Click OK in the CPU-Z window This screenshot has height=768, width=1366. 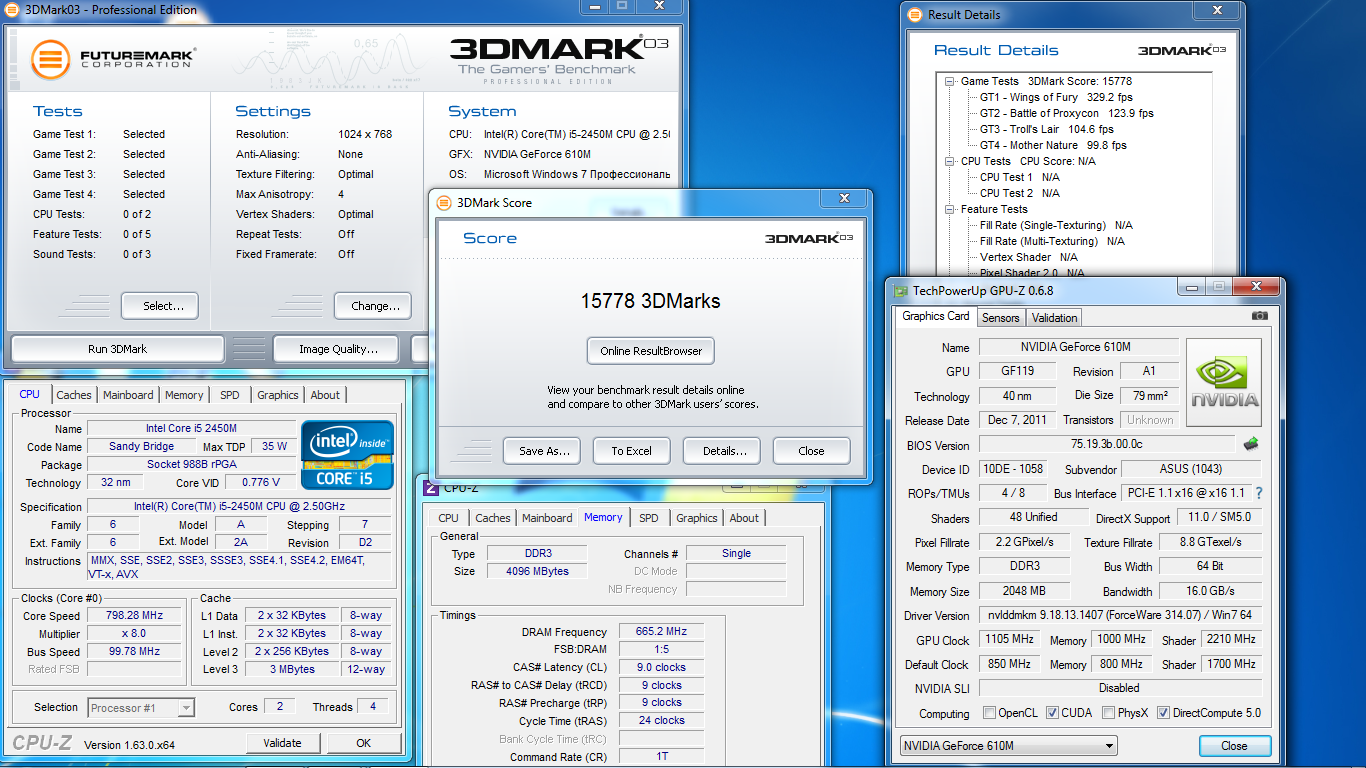[364, 743]
